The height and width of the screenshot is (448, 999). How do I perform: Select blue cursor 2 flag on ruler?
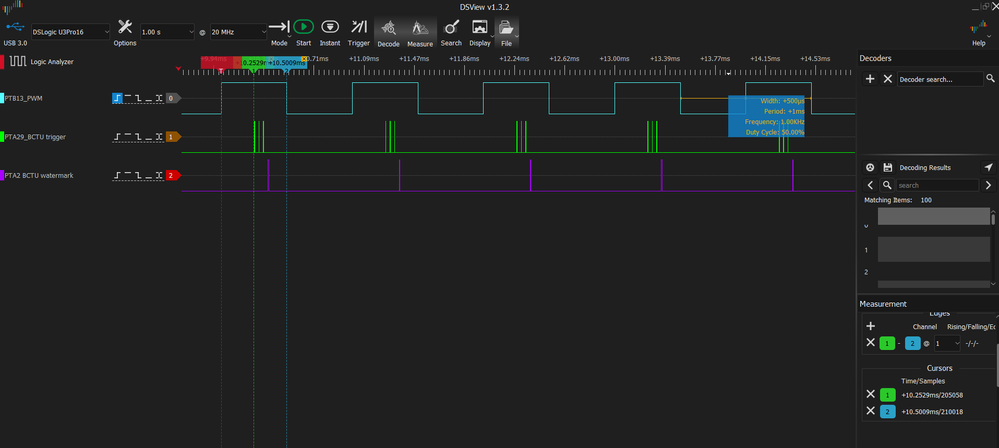287,62
